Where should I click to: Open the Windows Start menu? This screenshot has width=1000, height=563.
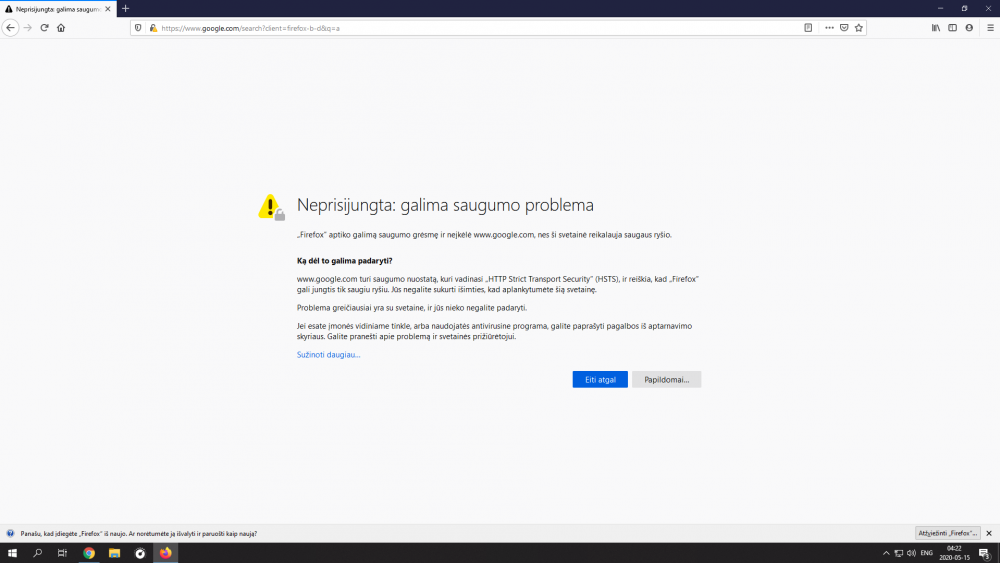12,553
